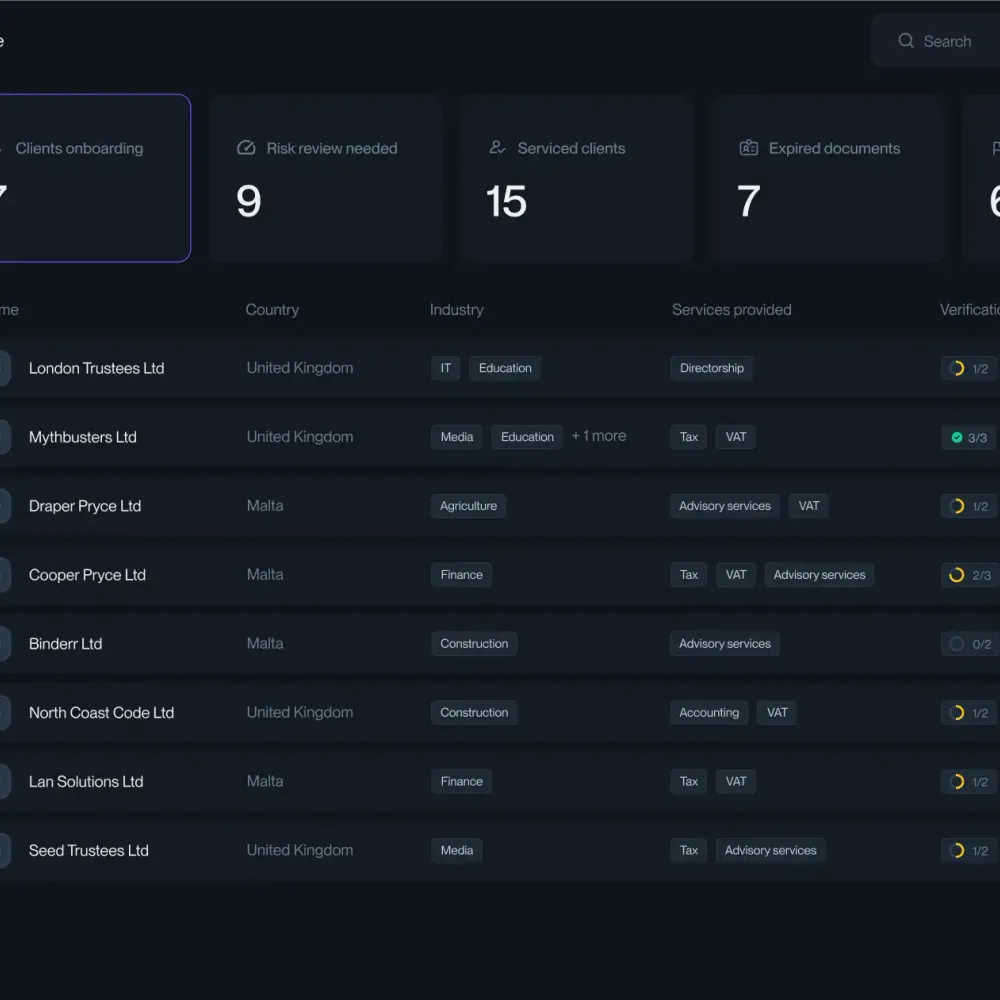Click Cooper Pryce Ltd 2/3 progress indicator
Screen dimensions: 1000x1000
click(968, 575)
